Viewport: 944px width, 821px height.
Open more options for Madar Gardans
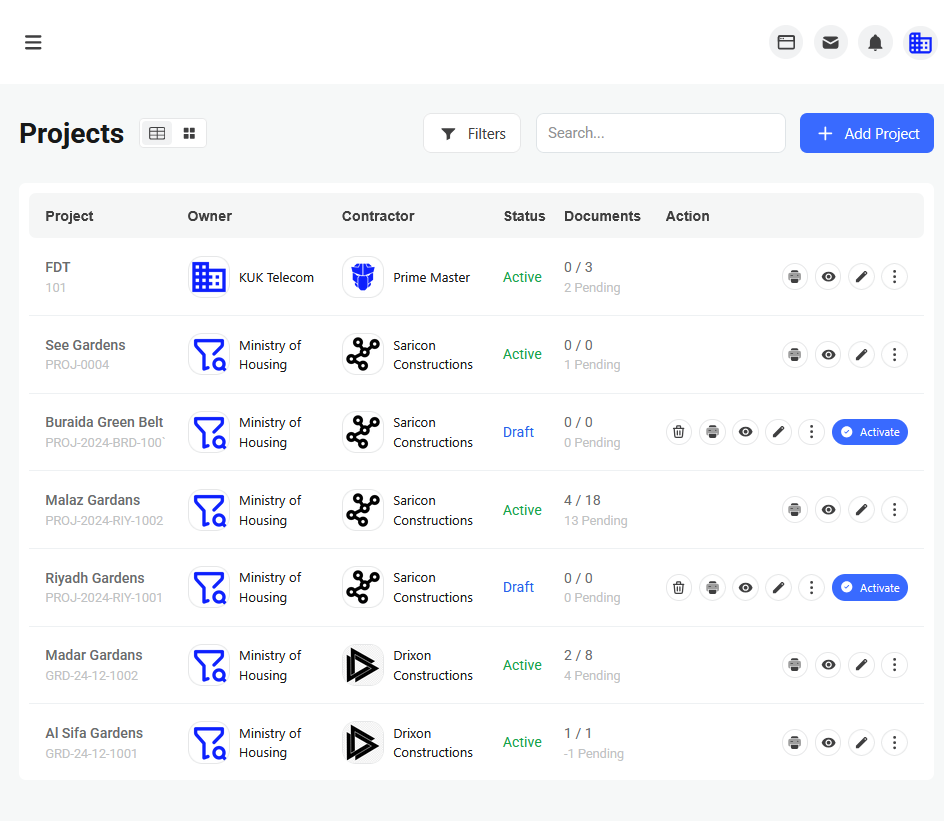(894, 665)
